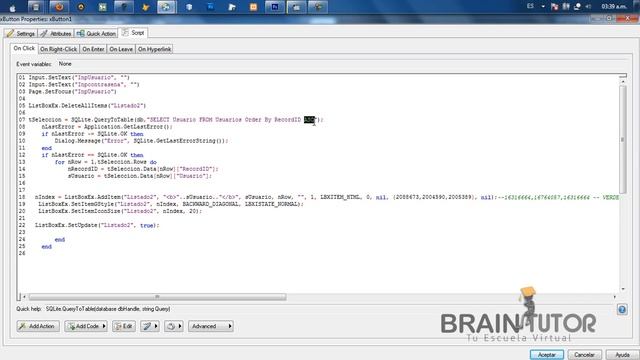
Task: Click the last taskbar app icon
Action: pos(318,7)
